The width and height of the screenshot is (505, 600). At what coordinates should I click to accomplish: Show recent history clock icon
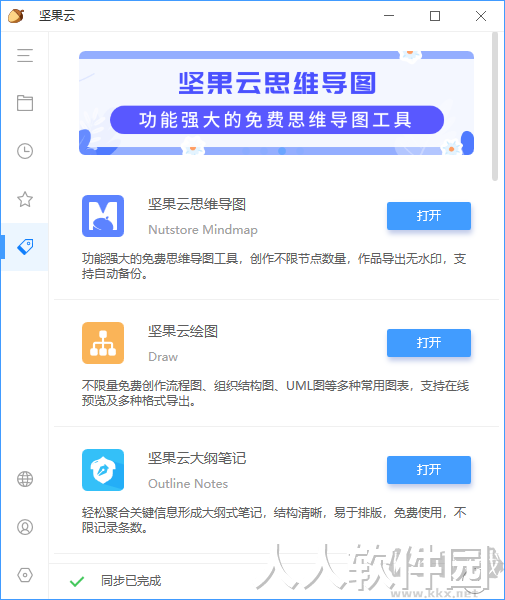point(25,151)
